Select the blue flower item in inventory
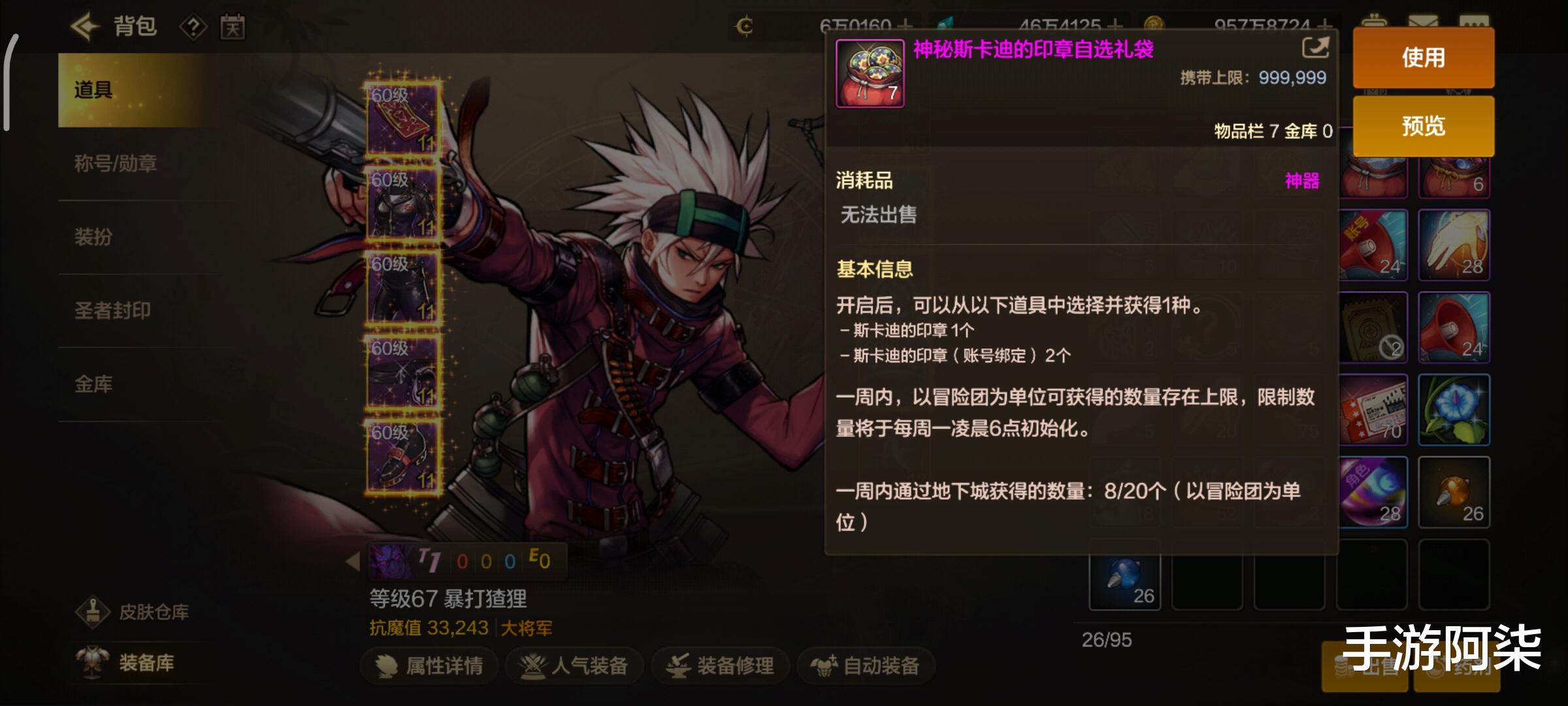This screenshot has width=1568, height=706. tap(1454, 410)
